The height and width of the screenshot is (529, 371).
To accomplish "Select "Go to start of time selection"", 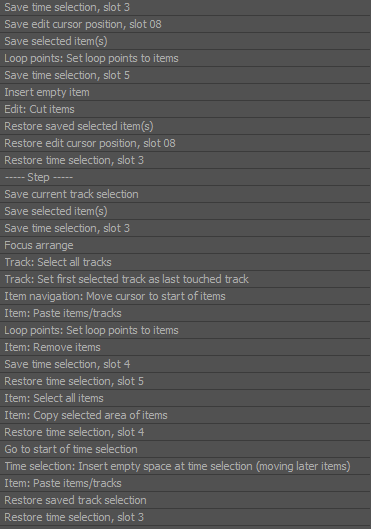I will (185, 449).
